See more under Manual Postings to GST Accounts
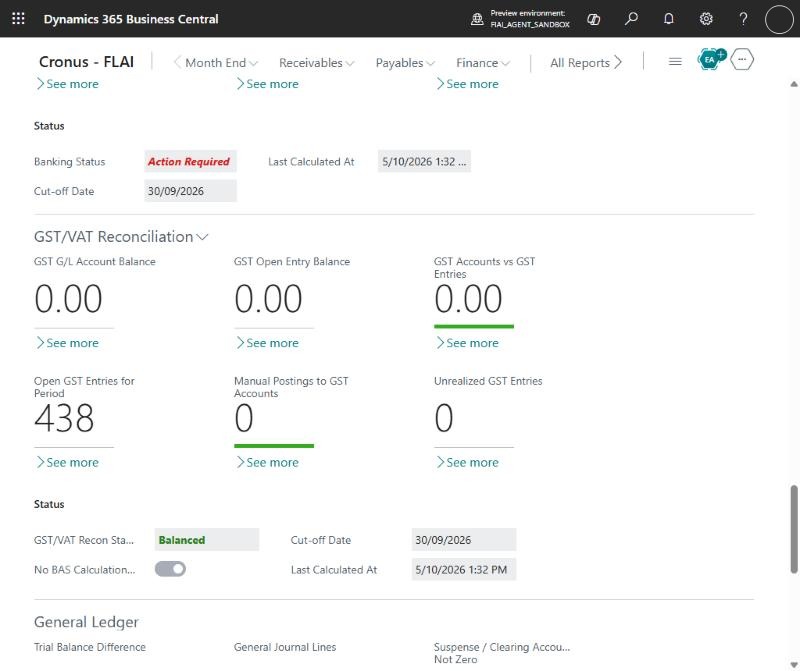This screenshot has width=800, height=671. click(x=267, y=462)
